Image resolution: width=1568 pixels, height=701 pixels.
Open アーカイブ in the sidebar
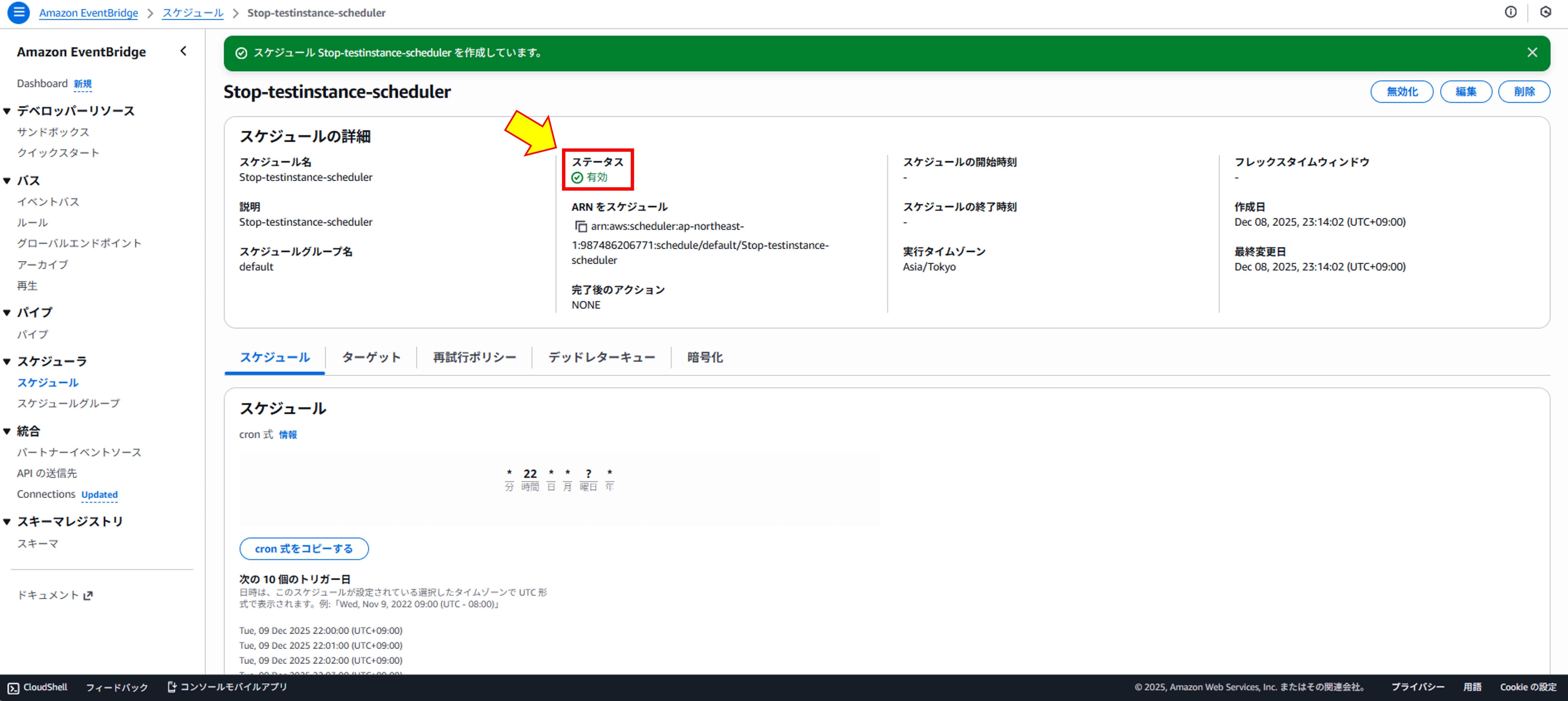pyautogui.click(x=43, y=265)
